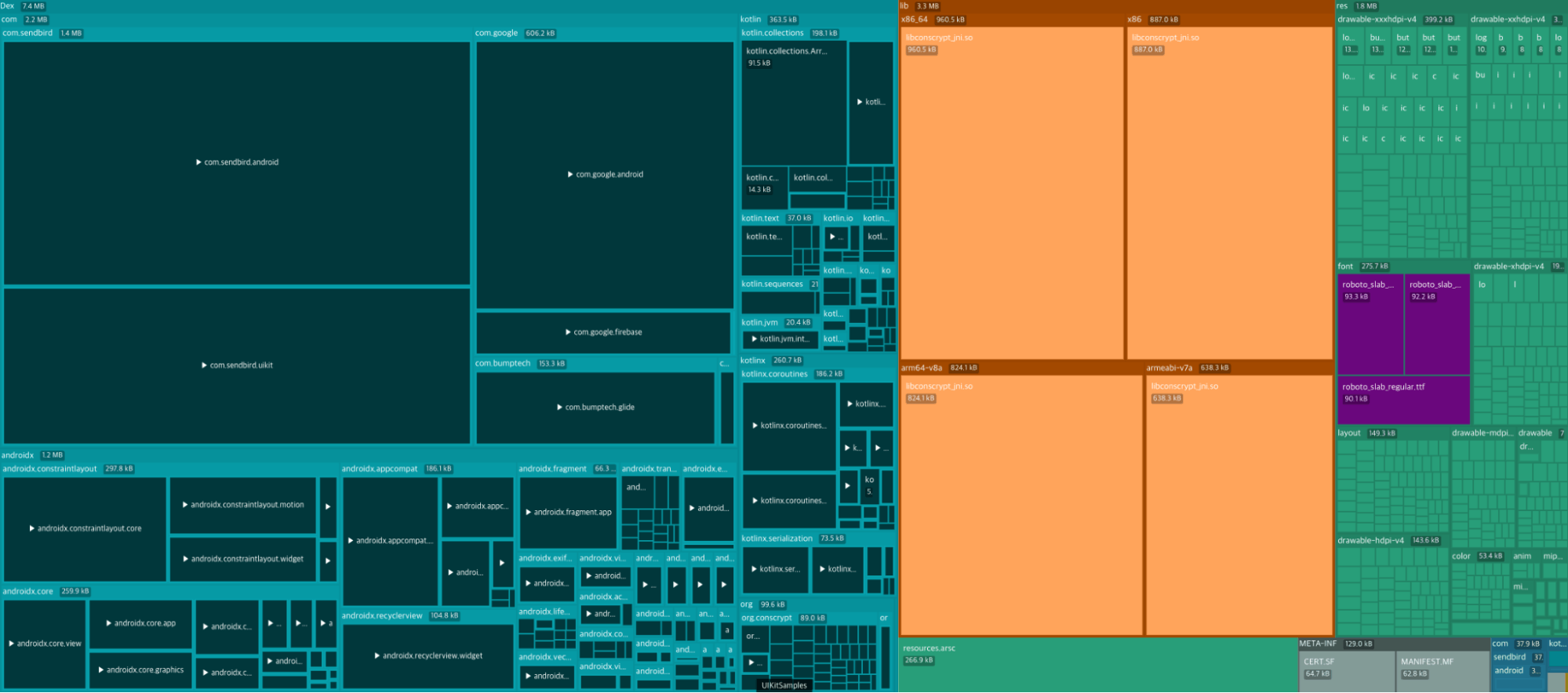Click the kotlin.jvm 20.4 kB label
The image size is (1568, 693).
(777, 323)
